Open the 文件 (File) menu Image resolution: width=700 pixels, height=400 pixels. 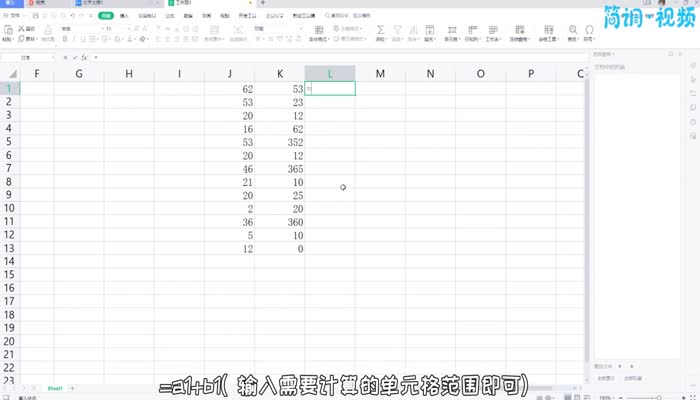[x=14, y=17]
